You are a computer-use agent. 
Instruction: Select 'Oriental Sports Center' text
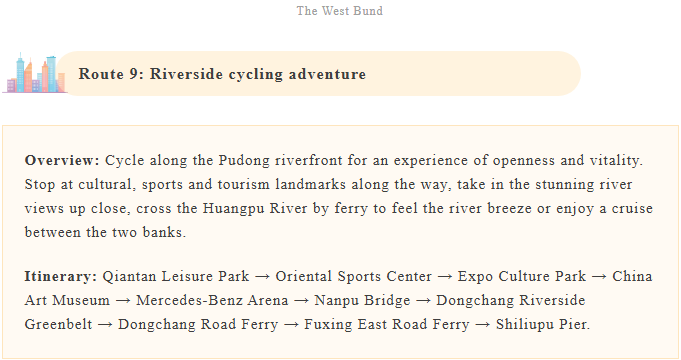pyautogui.click(x=354, y=276)
